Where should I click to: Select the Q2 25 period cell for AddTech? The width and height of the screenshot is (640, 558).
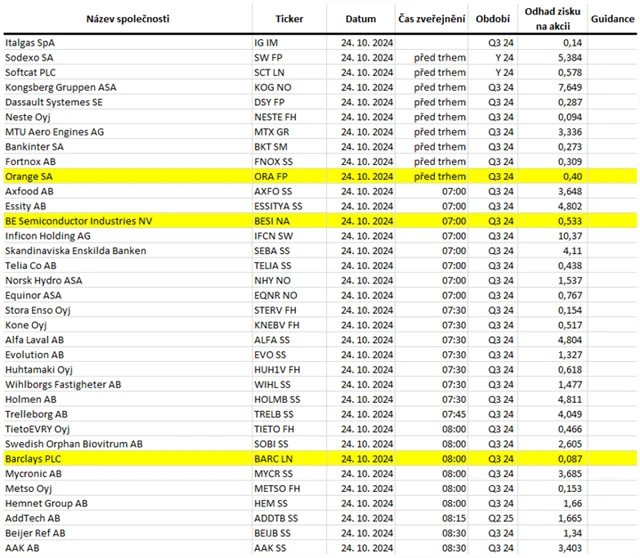[494, 516]
